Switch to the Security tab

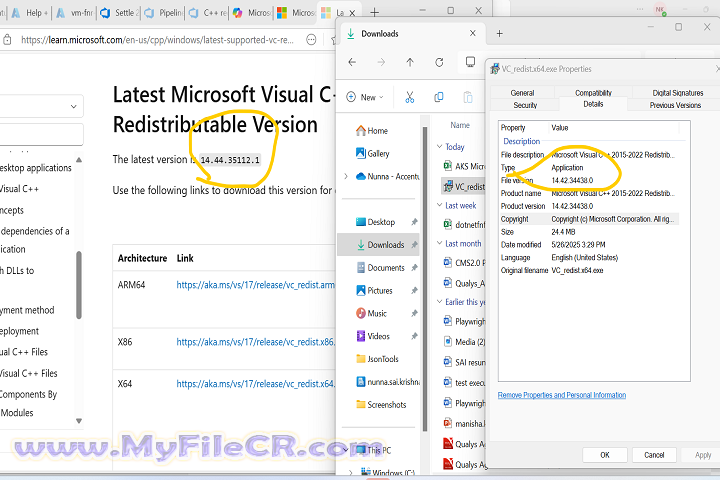click(525, 105)
